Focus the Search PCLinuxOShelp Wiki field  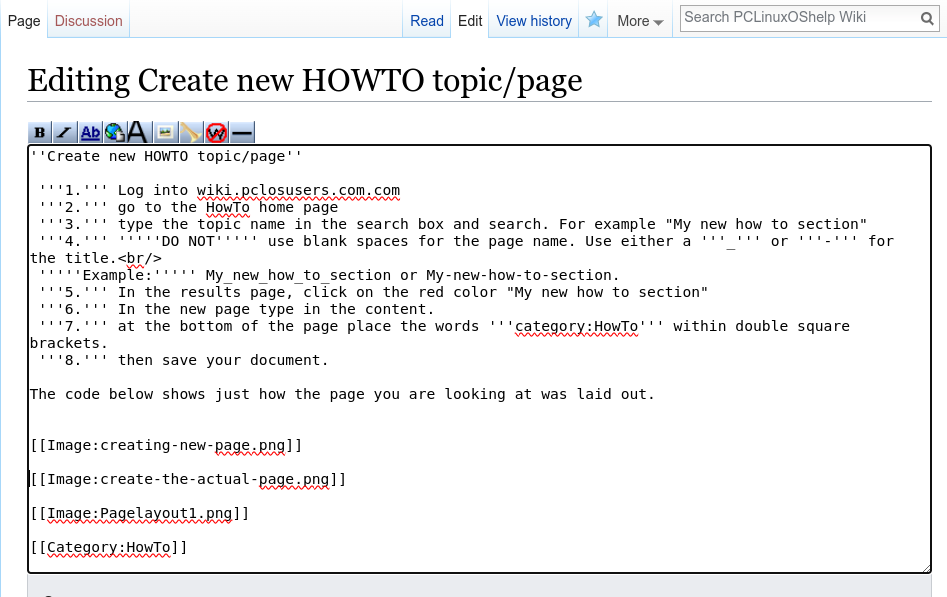pos(798,17)
